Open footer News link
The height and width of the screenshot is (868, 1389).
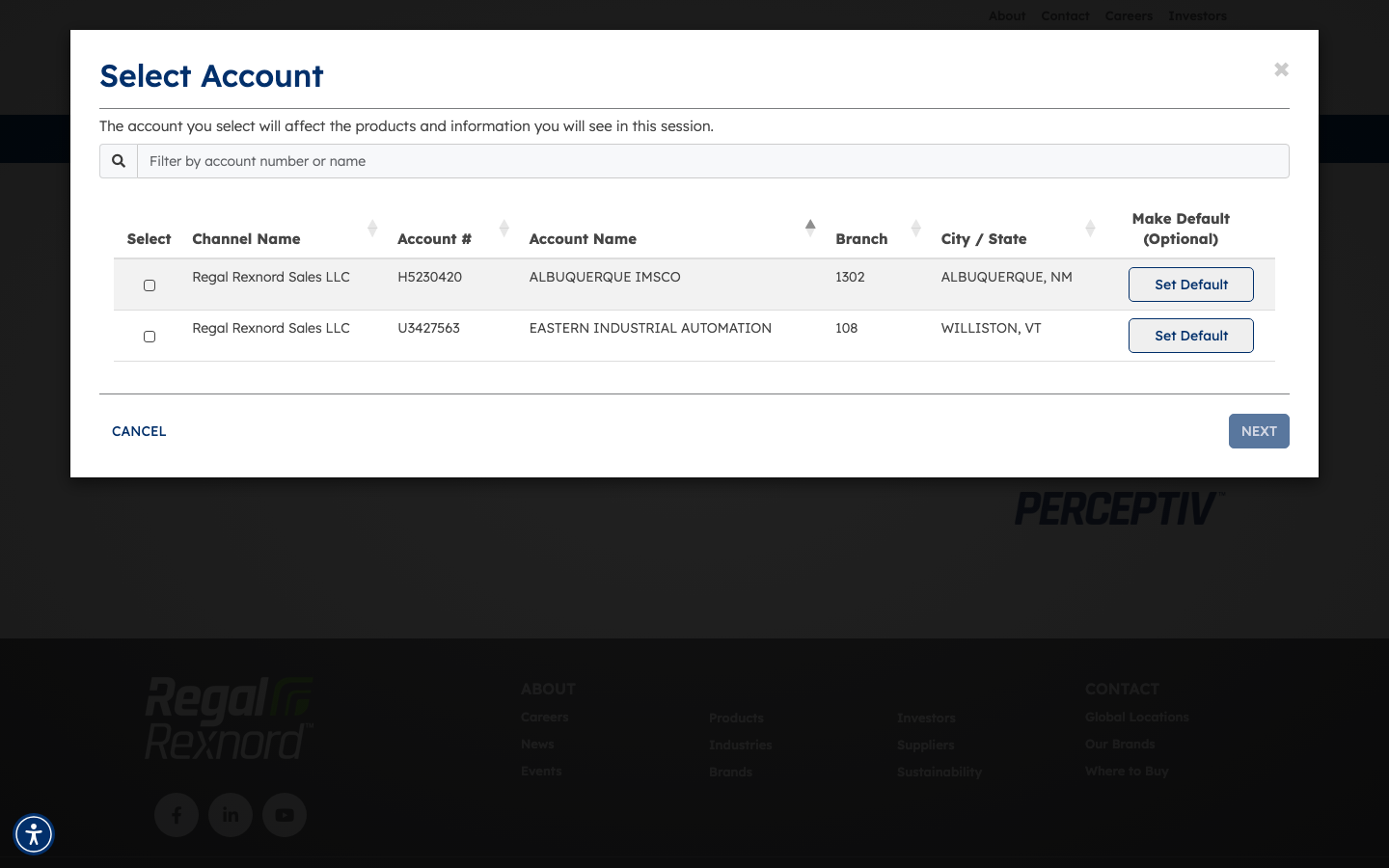click(537, 744)
